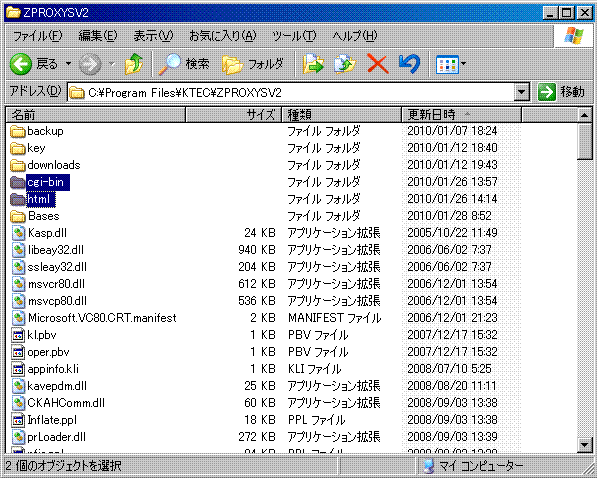Click the libeay32.dll file icon
This screenshot has width=597, height=478.
18,250
